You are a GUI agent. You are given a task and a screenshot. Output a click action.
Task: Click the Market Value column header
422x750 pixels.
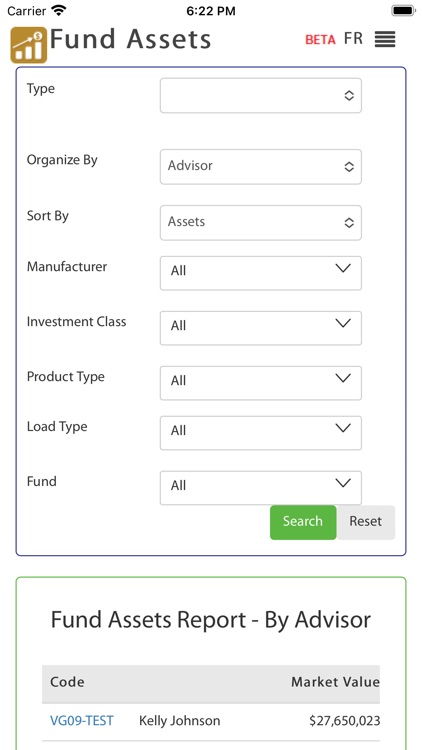[335, 682]
